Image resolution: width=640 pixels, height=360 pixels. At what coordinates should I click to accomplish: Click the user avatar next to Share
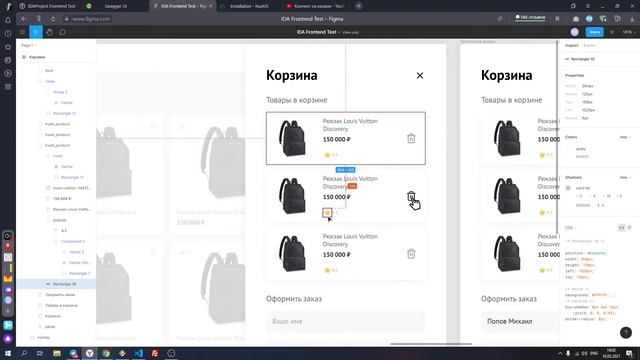point(575,32)
